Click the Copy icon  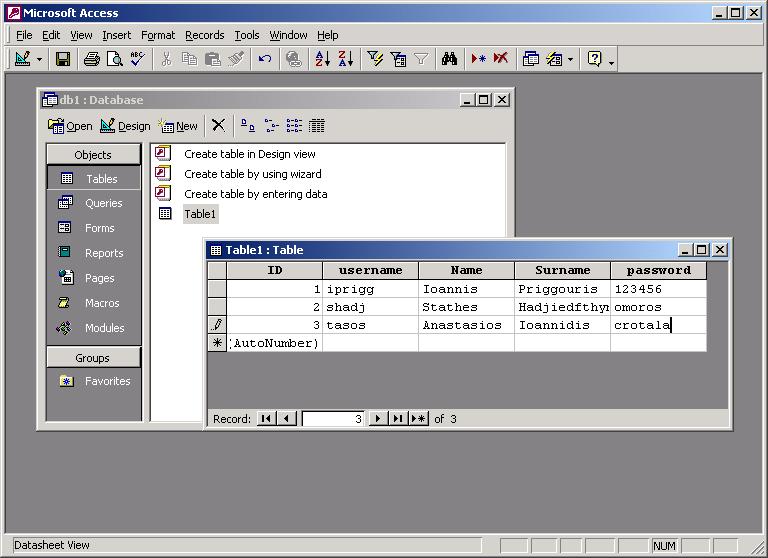(x=190, y=59)
